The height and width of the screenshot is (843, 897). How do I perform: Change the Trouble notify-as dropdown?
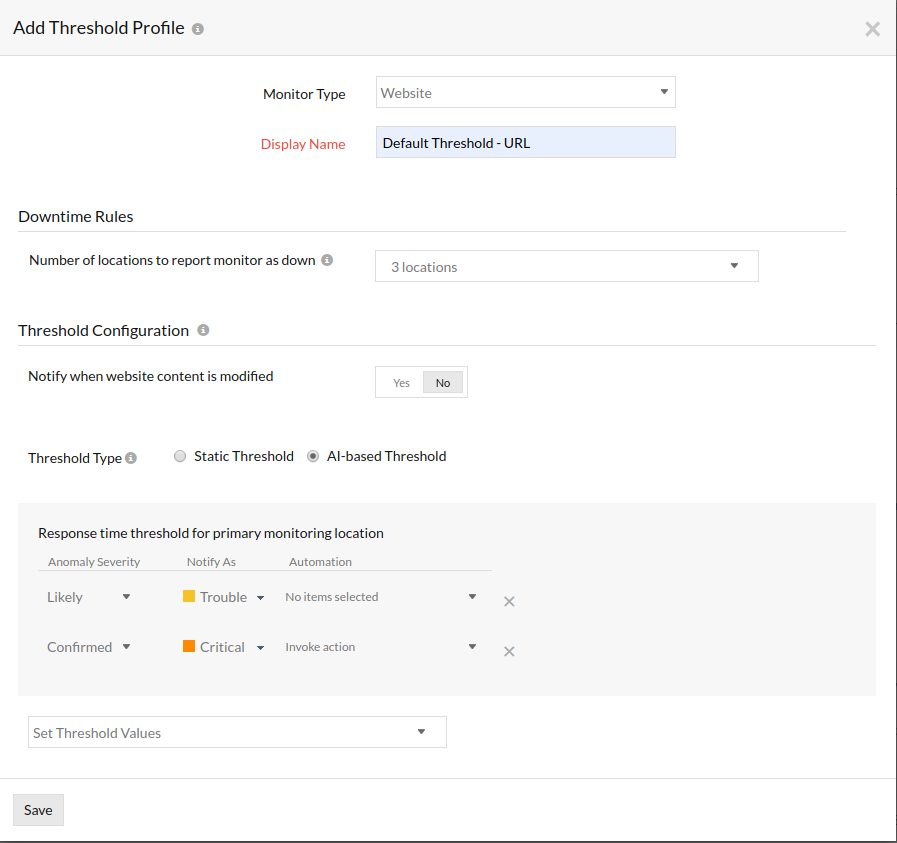click(x=224, y=597)
